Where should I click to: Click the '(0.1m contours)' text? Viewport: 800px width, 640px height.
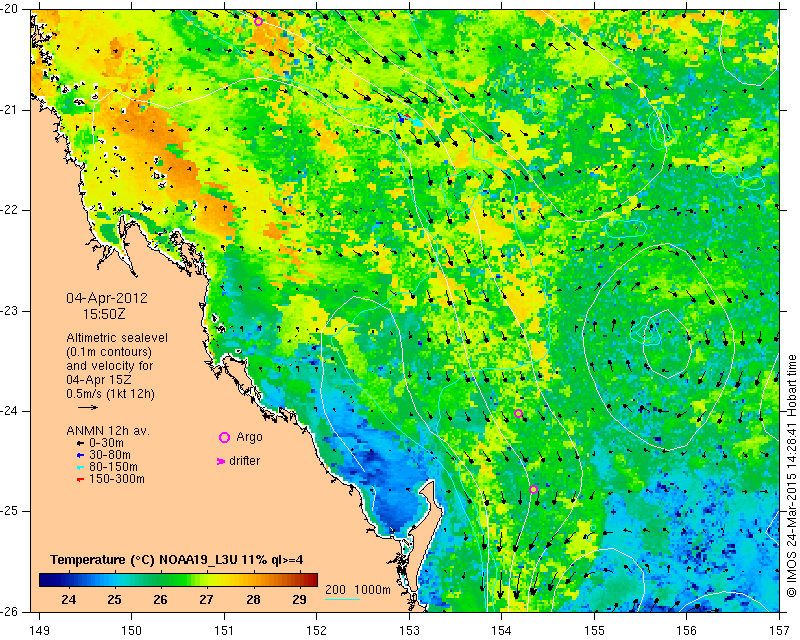coord(109,352)
